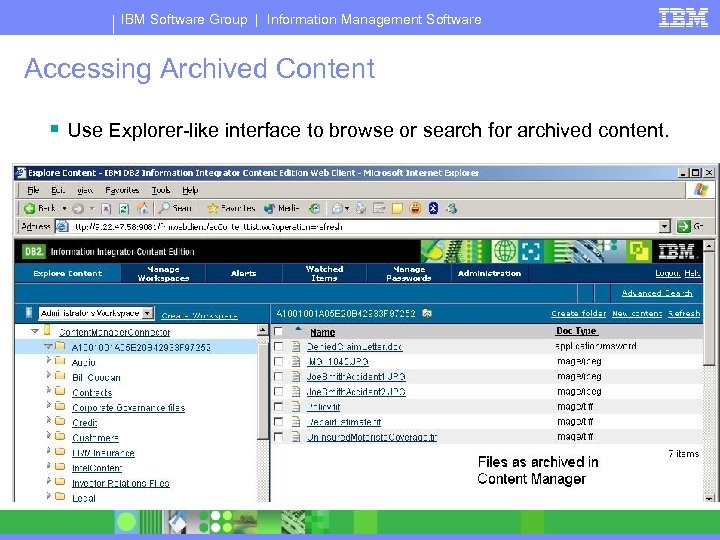The height and width of the screenshot is (540, 720).
Task: Tick the checkbox for Policy.tif row
Action: [278, 407]
